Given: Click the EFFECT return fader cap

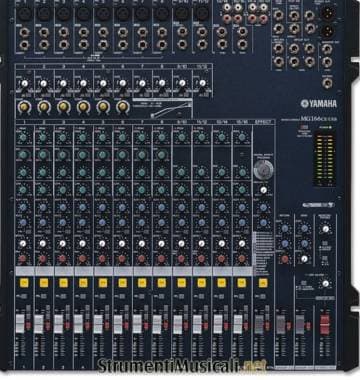Looking at the screenshot, I should (x=259, y=324).
